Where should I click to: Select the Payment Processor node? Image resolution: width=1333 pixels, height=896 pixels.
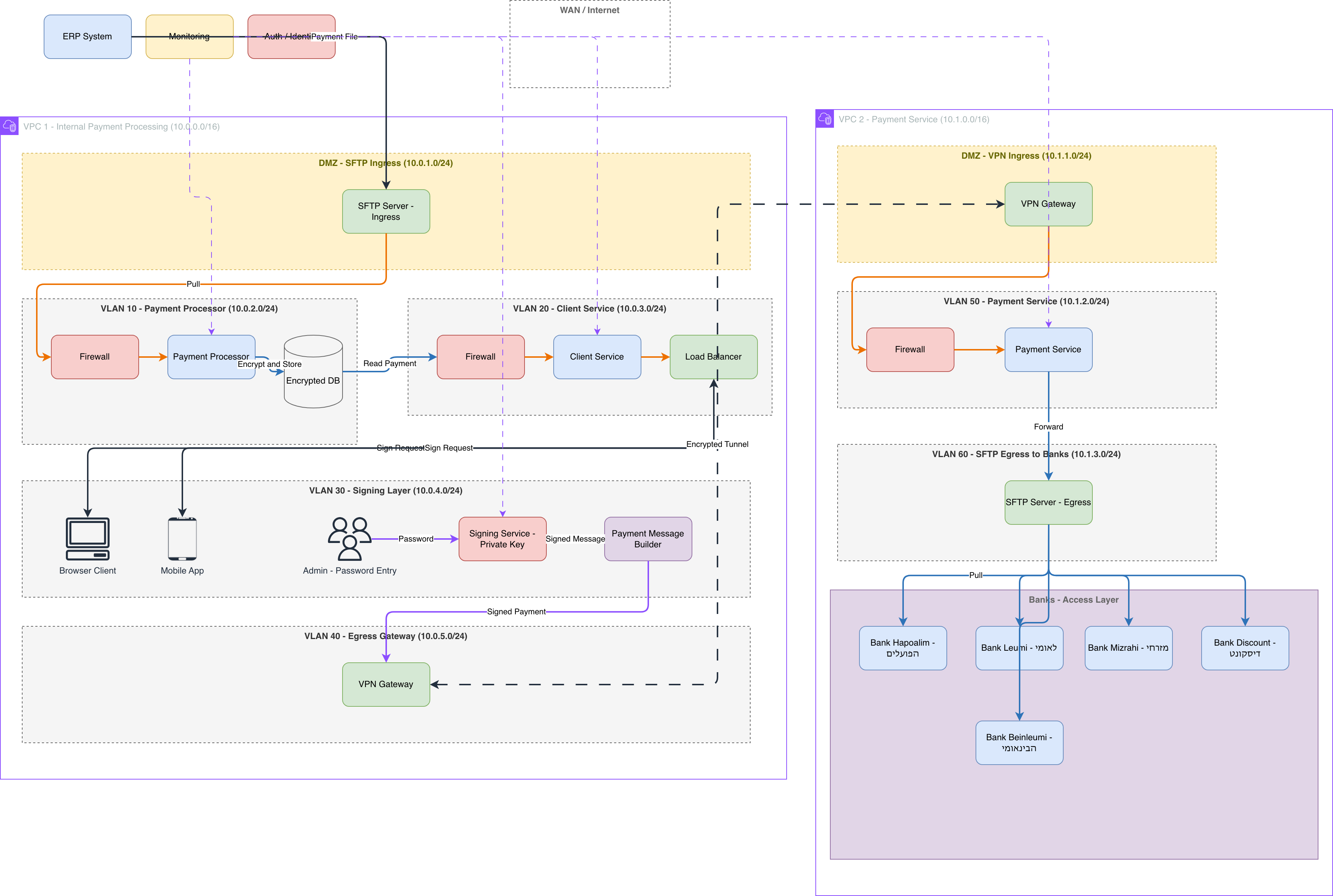[x=211, y=357]
